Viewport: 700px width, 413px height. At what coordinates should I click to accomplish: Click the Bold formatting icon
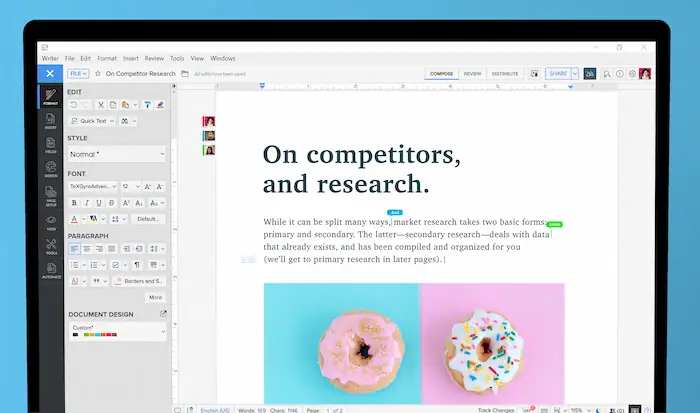[73, 203]
